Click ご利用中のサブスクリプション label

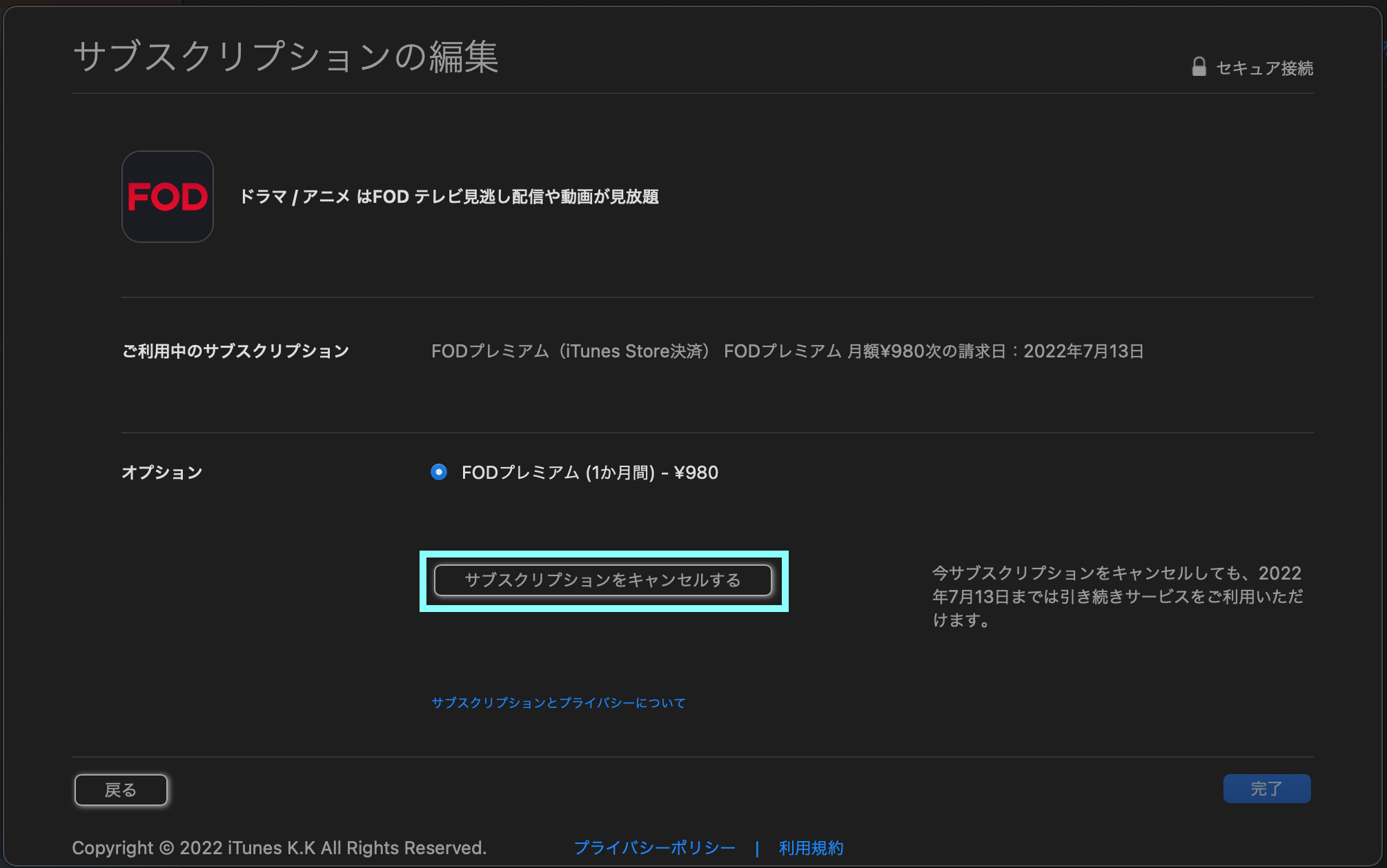pos(235,351)
